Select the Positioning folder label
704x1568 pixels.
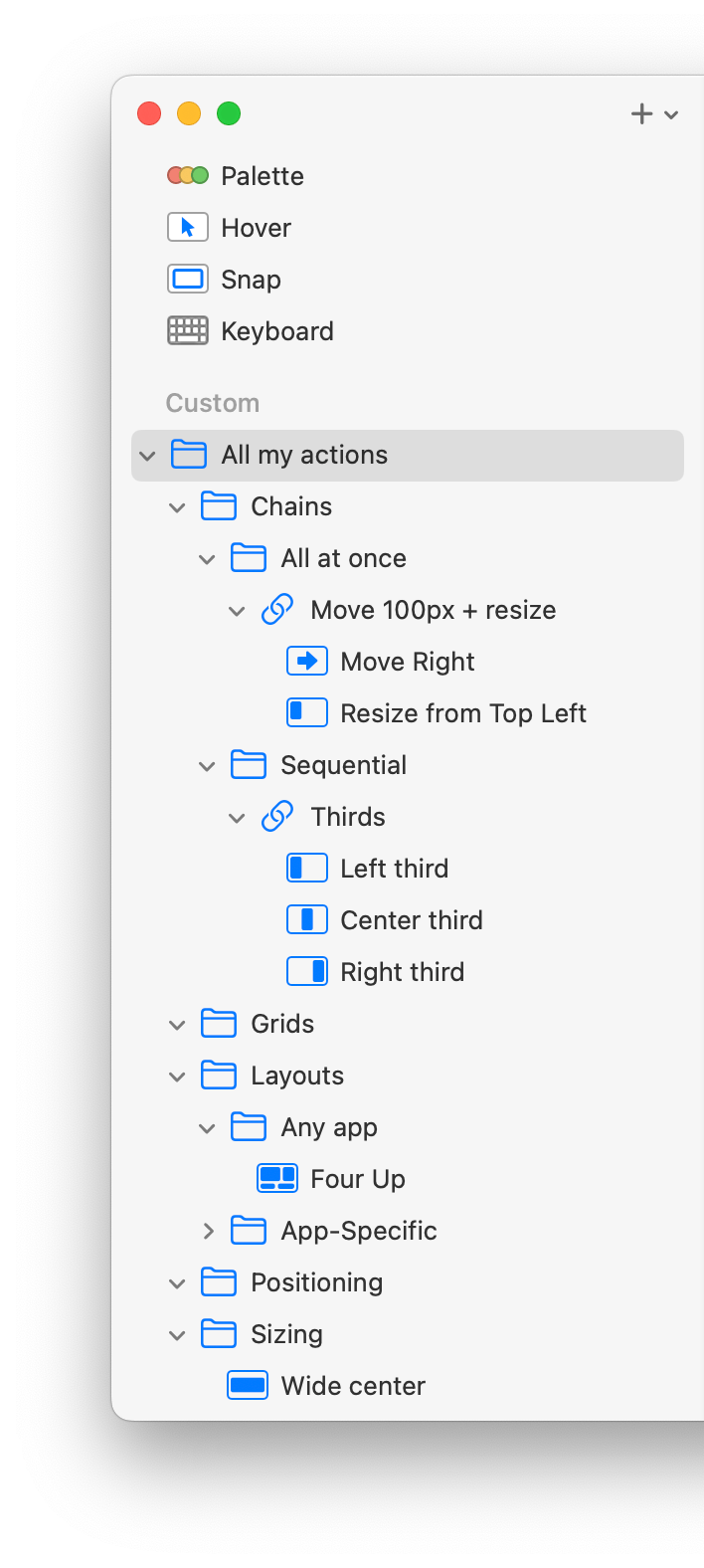click(316, 1282)
